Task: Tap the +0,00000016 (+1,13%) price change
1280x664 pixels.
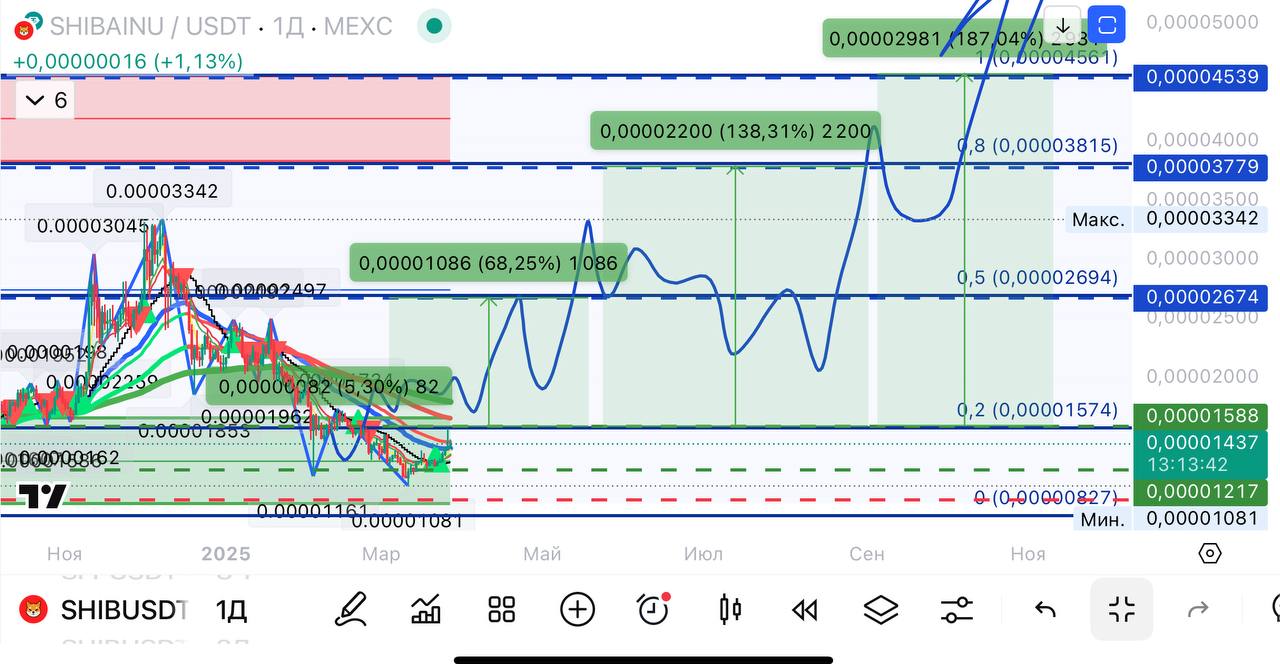Action: [x=128, y=62]
